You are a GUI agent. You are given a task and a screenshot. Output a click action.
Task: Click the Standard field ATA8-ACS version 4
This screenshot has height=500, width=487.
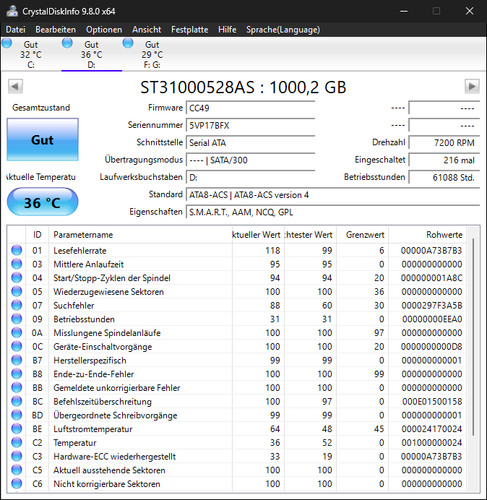click(333, 195)
